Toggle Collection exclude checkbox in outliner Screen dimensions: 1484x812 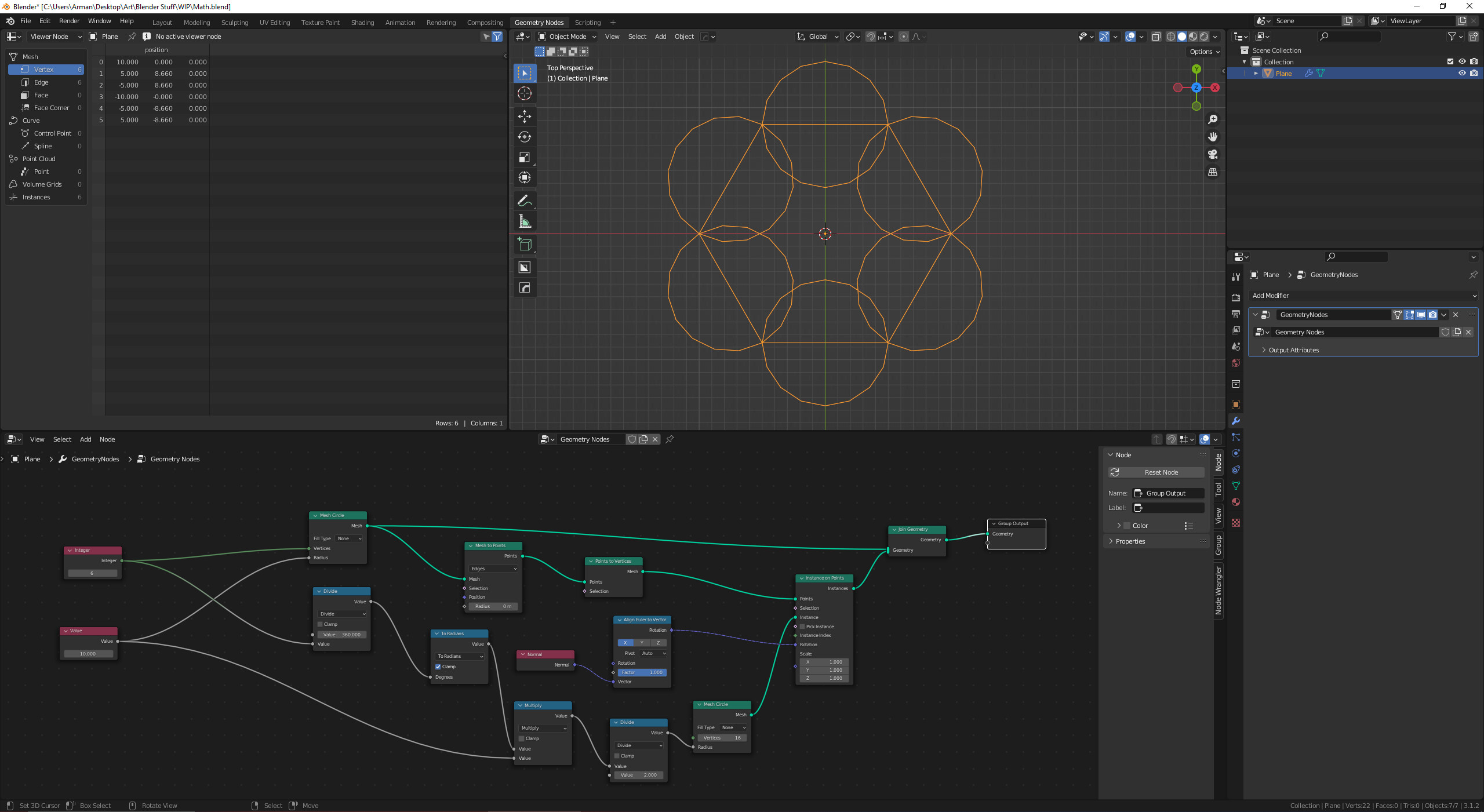[x=1450, y=61]
